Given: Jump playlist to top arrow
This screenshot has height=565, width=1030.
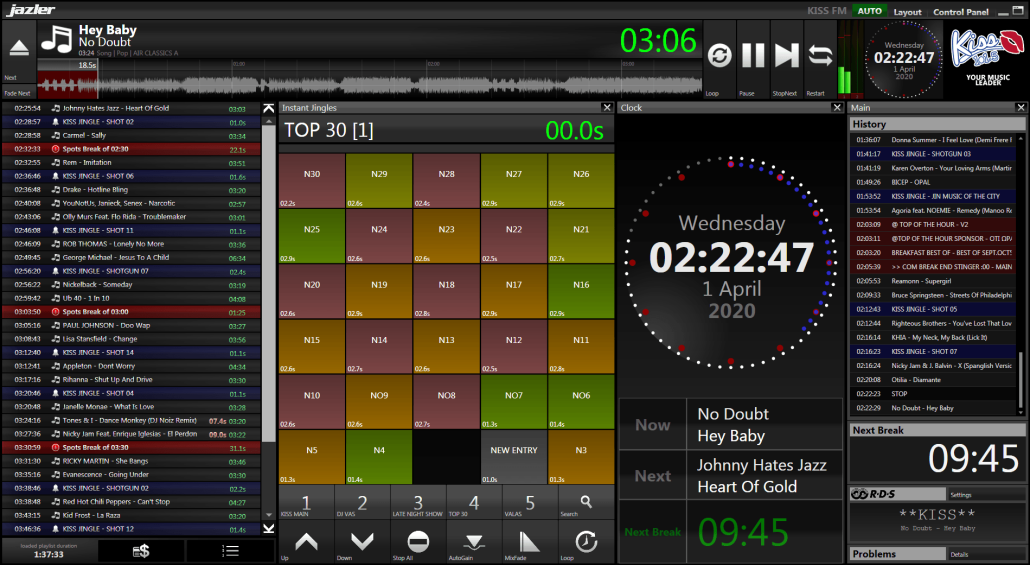Looking at the screenshot, I should tap(269, 108).
